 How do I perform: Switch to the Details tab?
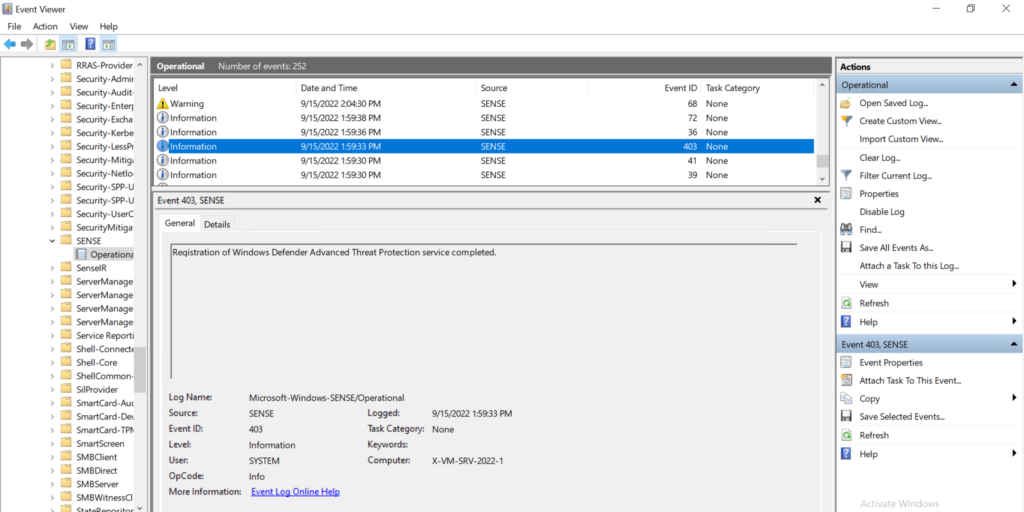point(217,224)
